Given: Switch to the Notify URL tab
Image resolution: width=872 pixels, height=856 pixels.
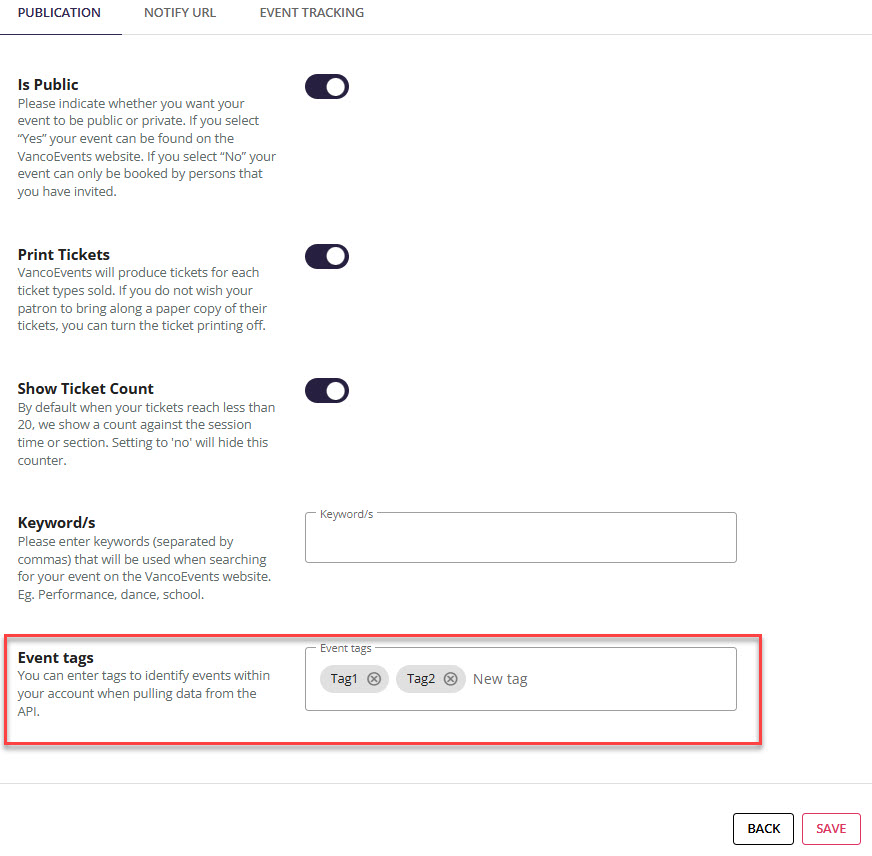Looking at the screenshot, I should coord(180,13).
